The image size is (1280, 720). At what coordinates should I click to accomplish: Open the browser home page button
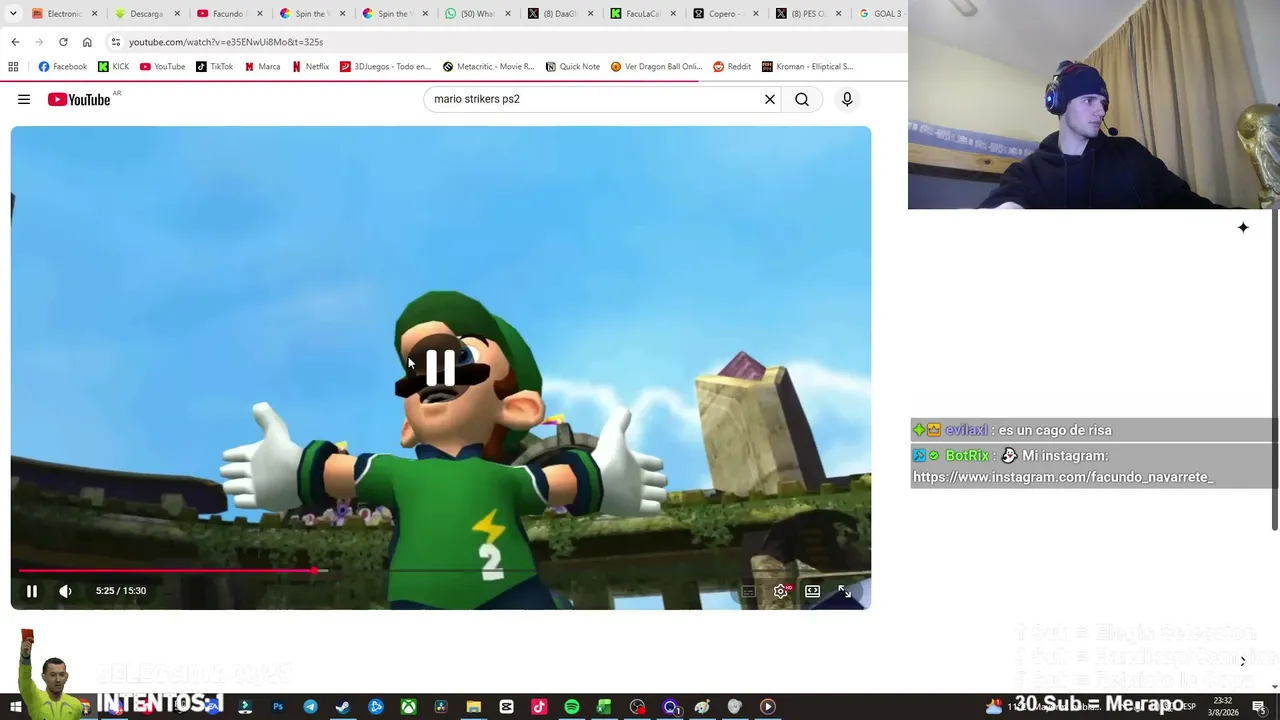pos(87,42)
